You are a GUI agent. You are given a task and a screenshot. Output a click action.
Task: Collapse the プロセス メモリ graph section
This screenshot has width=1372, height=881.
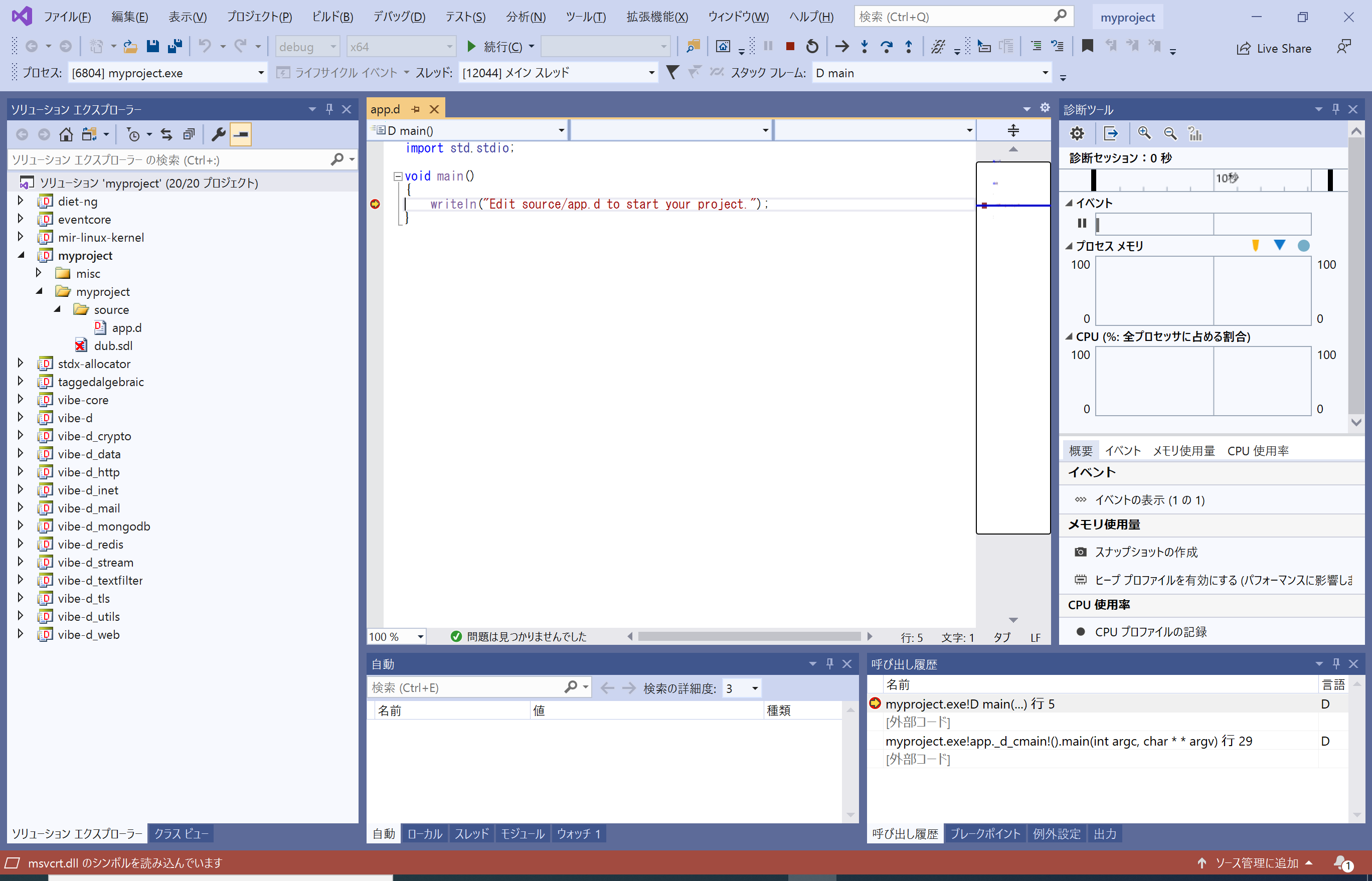[x=1069, y=246]
